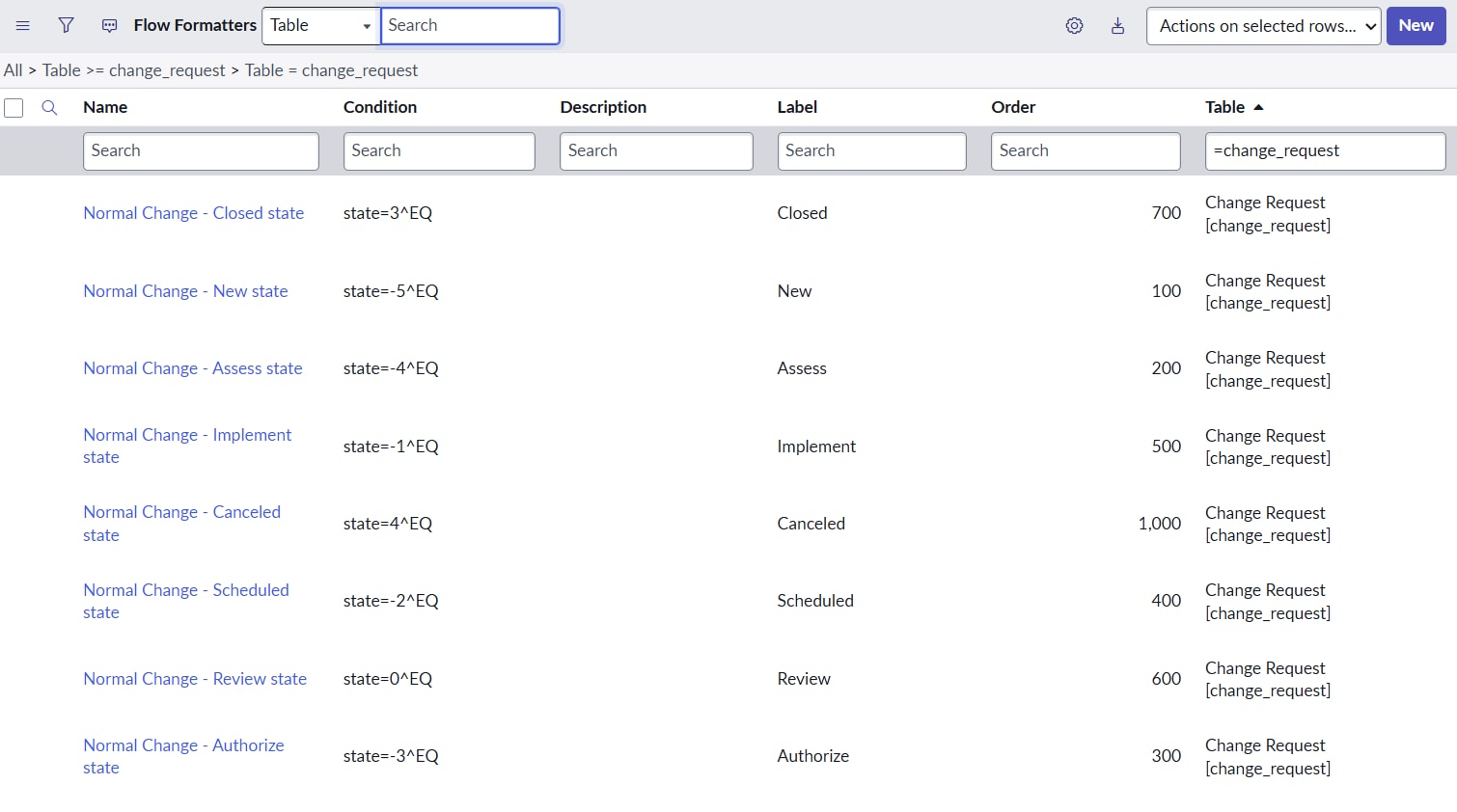Expand Actions on selected rows dropdown
Image resolution: width=1457 pixels, height=812 pixels.
(1263, 26)
